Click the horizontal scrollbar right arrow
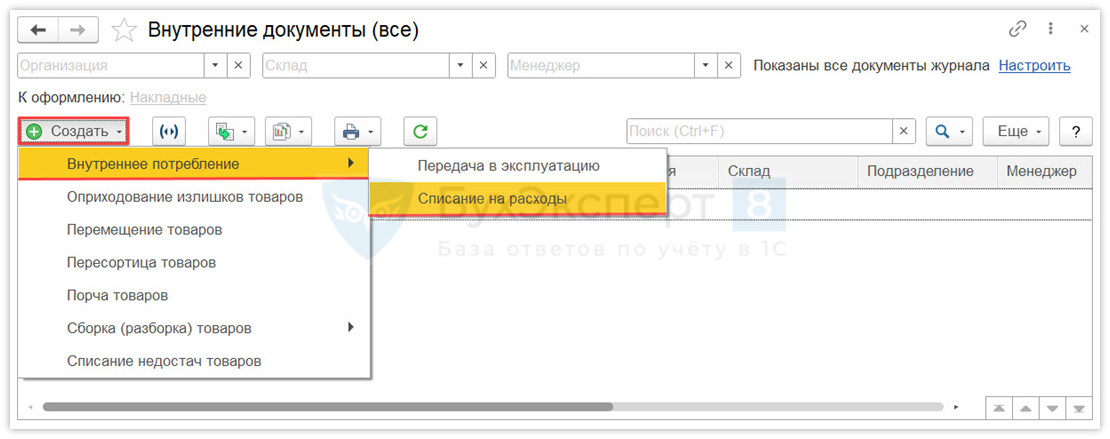 [x=956, y=407]
